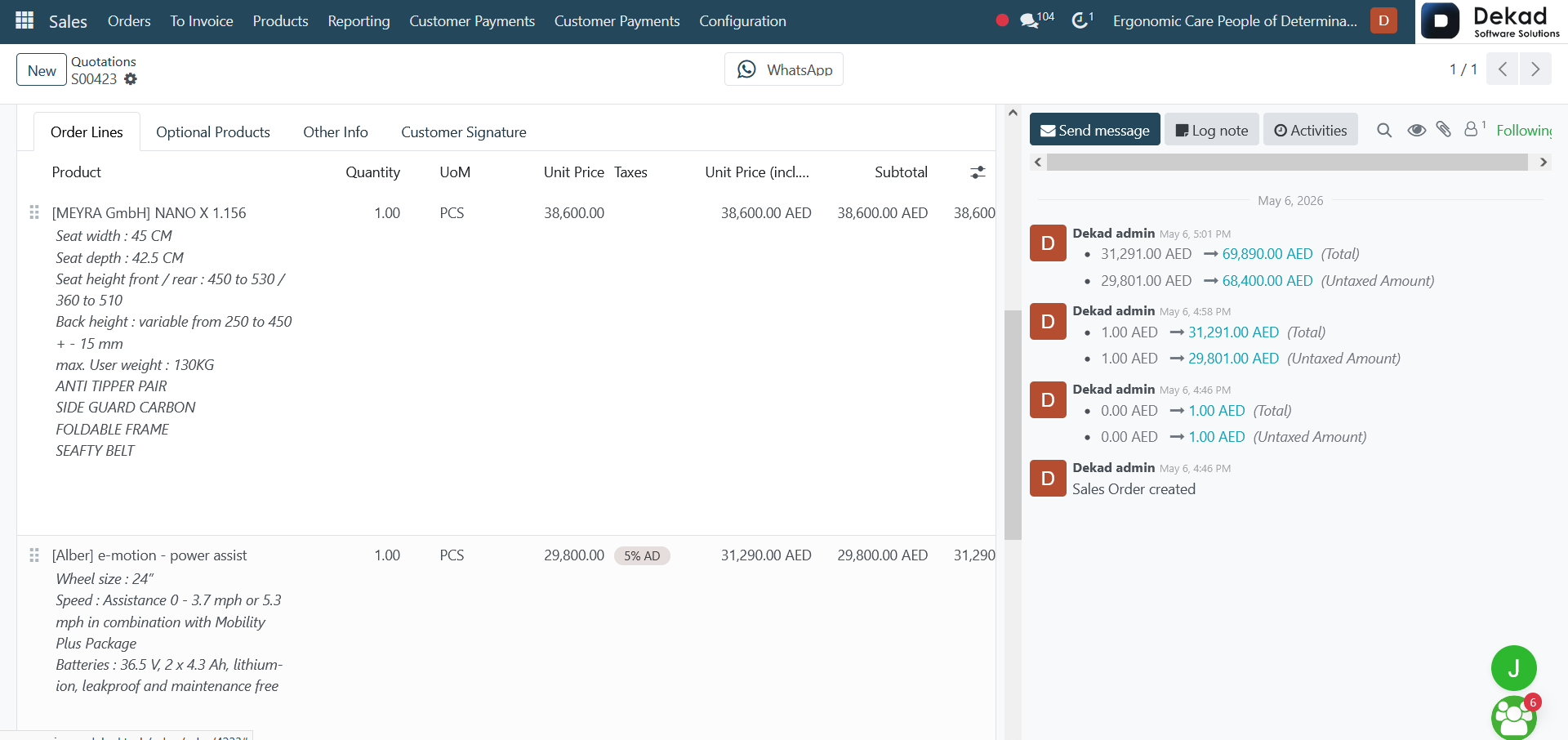Image resolution: width=1568 pixels, height=740 pixels.
Task: Click the Log note button
Action: [x=1212, y=130]
